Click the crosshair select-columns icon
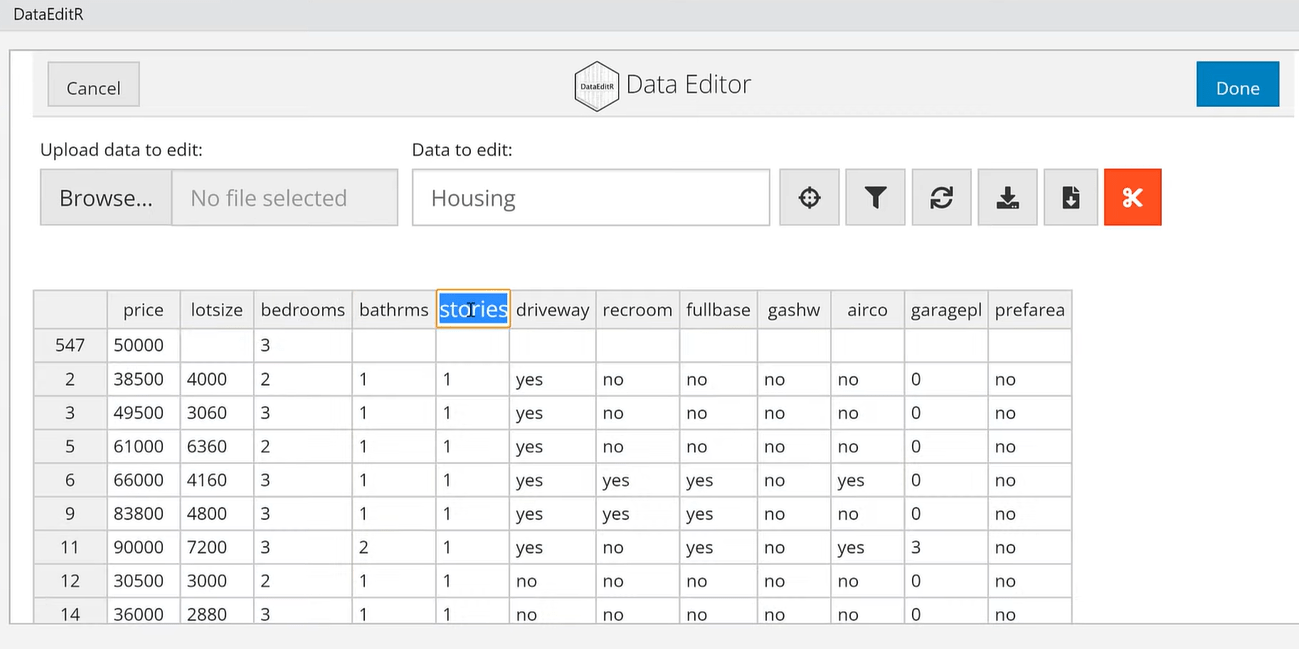Screen dimensions: 1299x649 point(809,197)
